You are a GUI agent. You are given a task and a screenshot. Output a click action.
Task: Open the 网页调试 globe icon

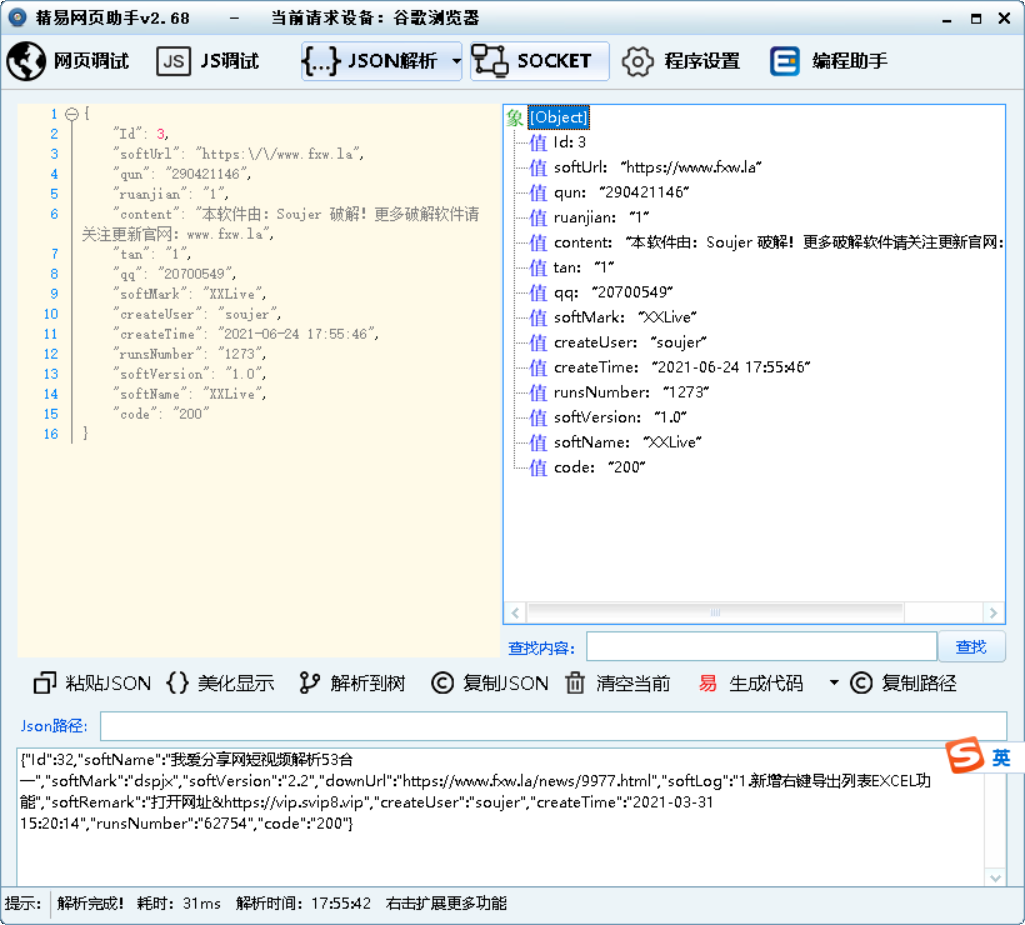(x=26, y=61)
